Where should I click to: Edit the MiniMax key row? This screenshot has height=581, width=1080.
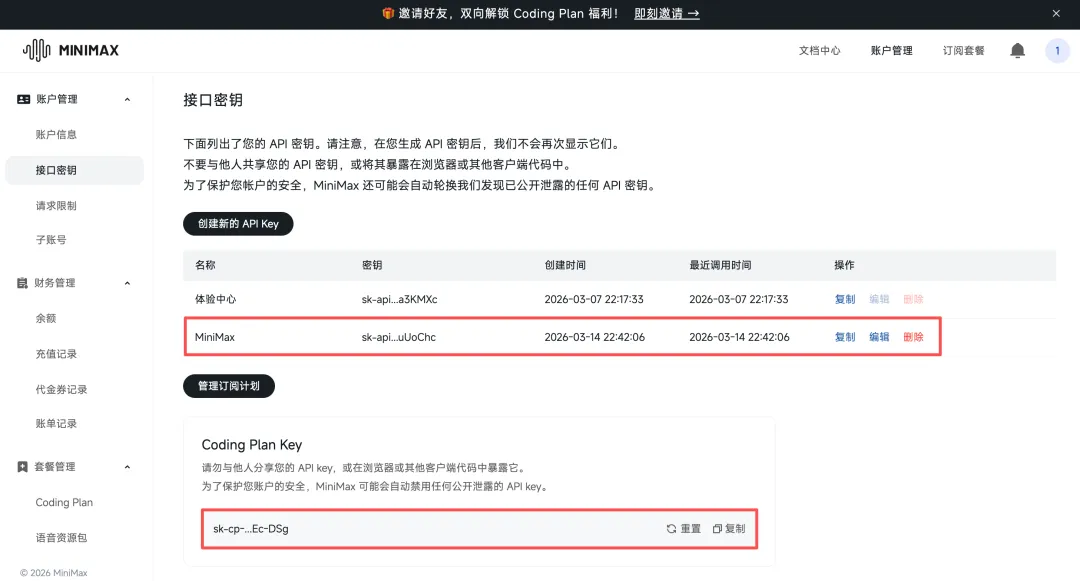(x=879, y=337)
